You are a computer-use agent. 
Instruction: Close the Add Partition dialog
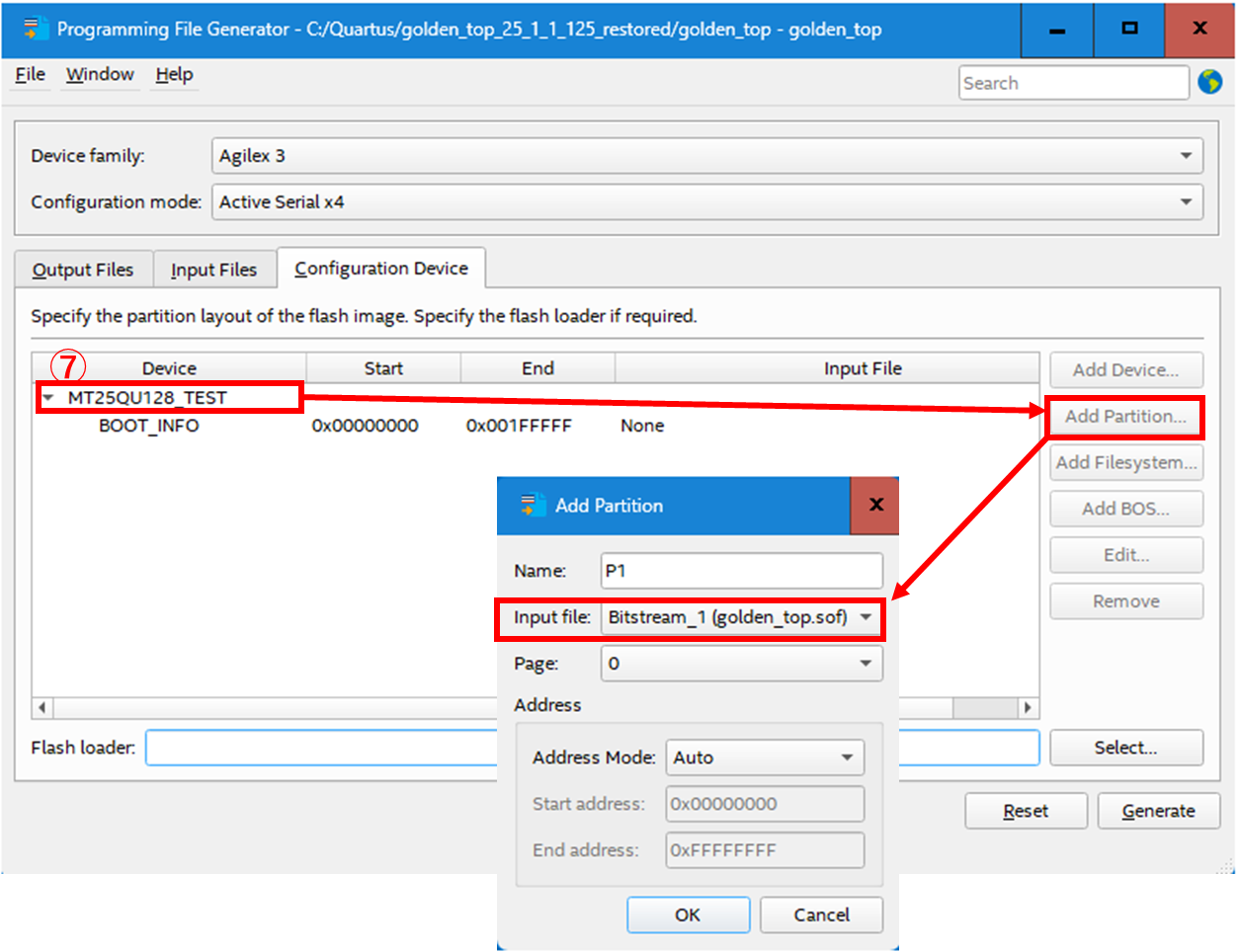point(875,505)
